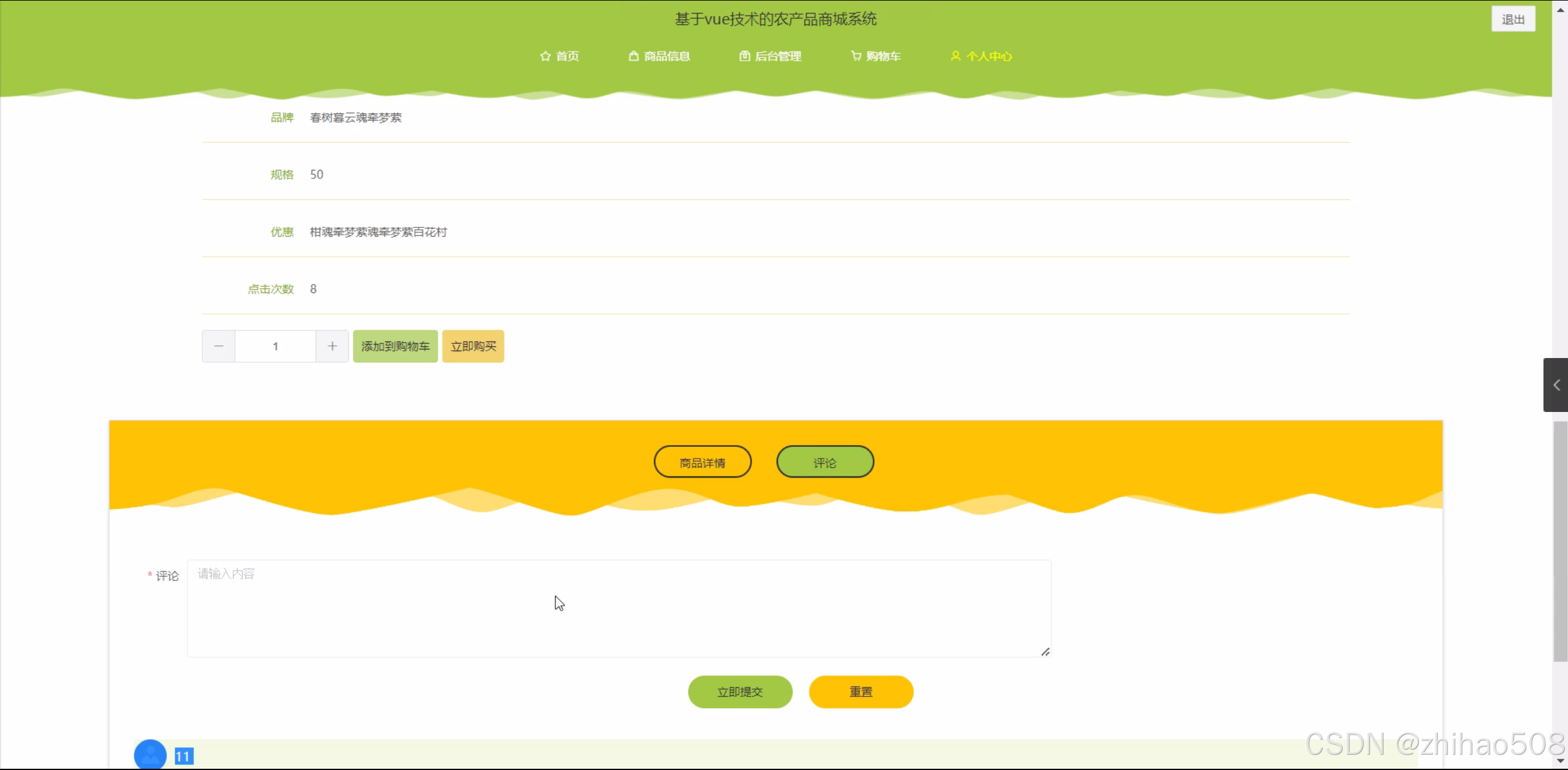Screen dimensions: 1568x770
Task: Click the shopping cart icon in nav
Action: [856, 56]
